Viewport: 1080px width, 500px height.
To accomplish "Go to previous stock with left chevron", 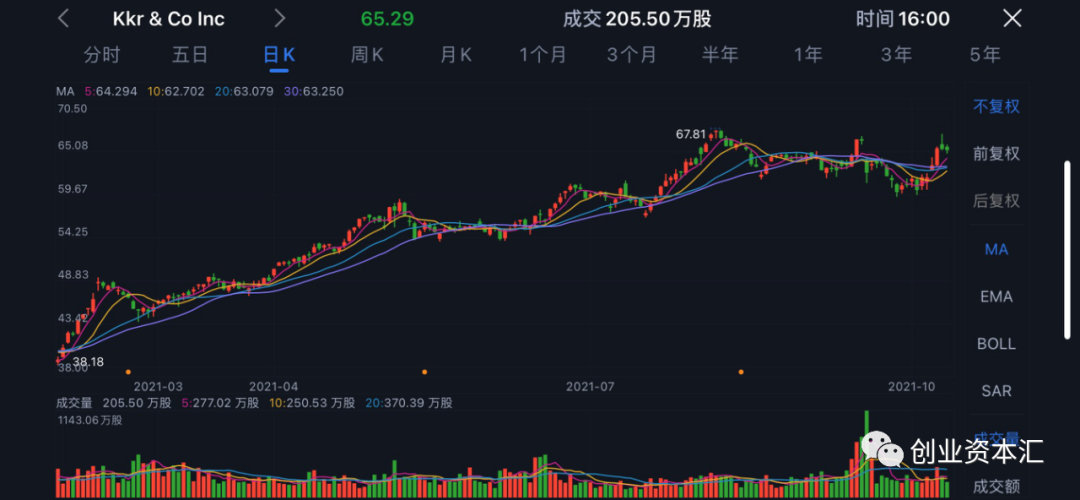I will tap(64, 18).
